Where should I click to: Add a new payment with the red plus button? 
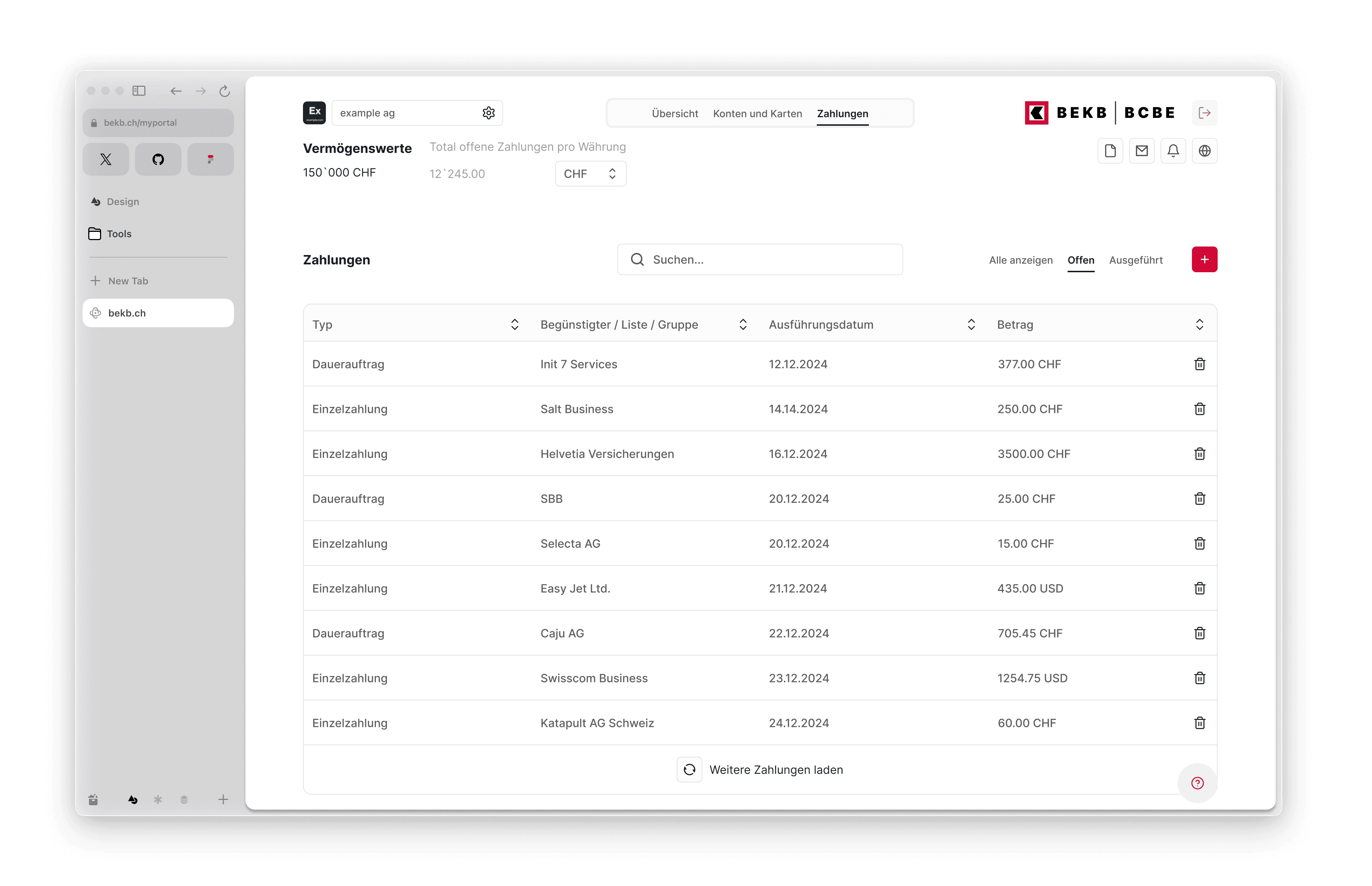tap(1204, 259)
